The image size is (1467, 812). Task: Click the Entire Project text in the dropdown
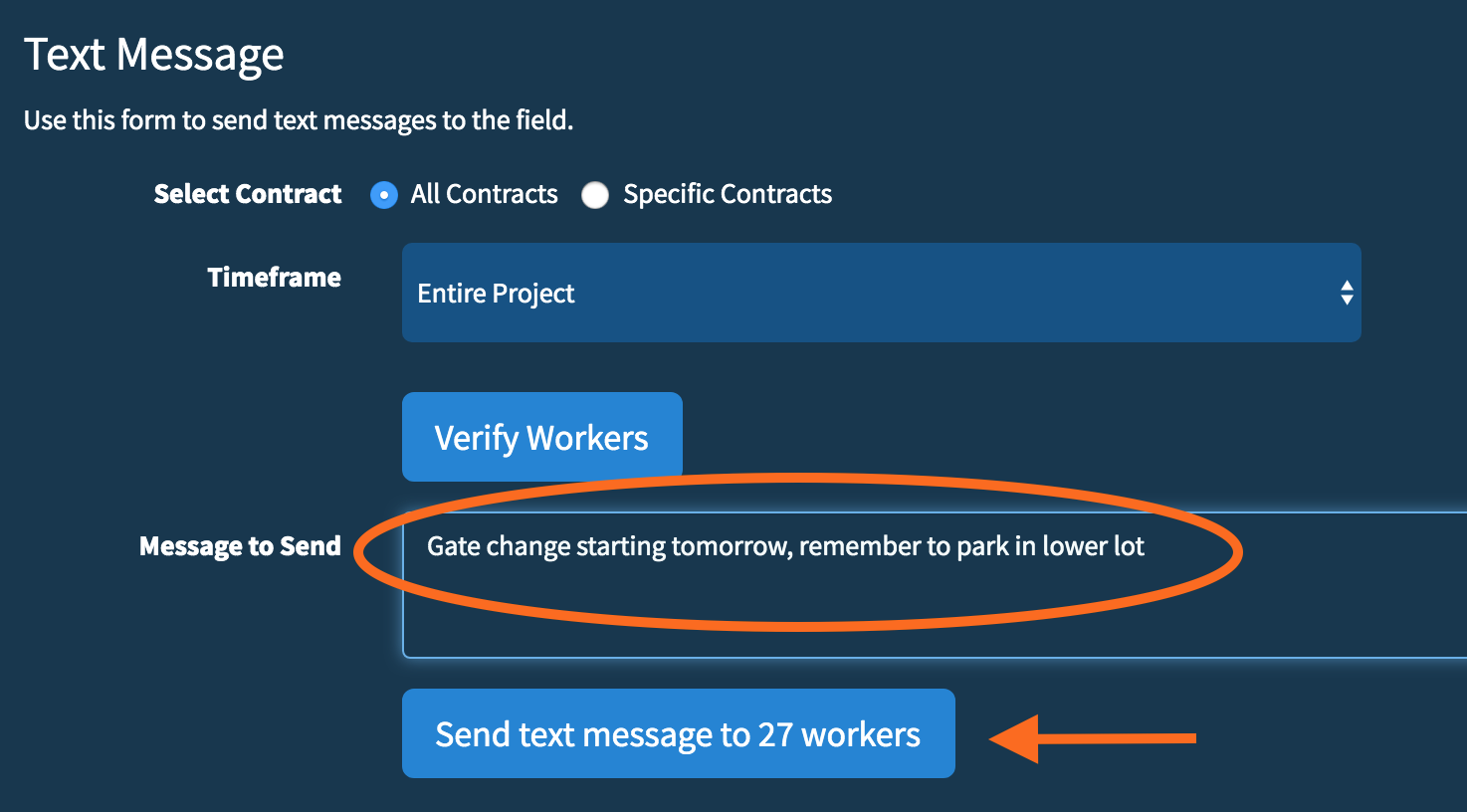click(496, 293)
